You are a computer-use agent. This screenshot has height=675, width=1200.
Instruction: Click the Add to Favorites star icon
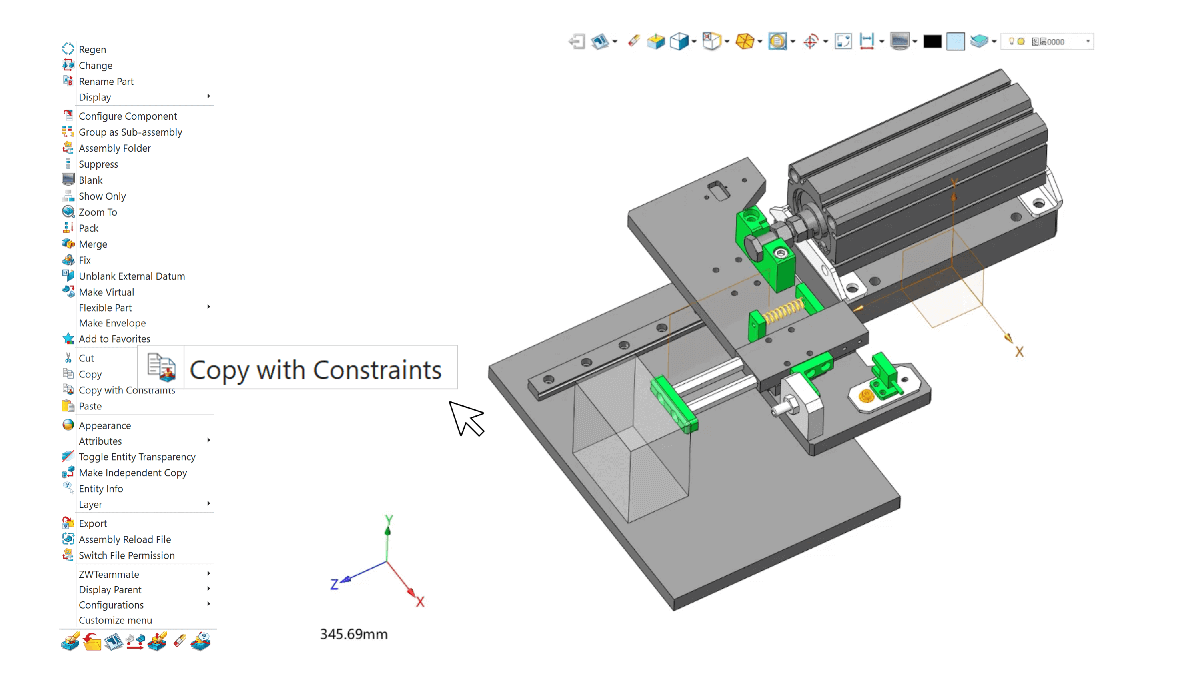[68, 339]
